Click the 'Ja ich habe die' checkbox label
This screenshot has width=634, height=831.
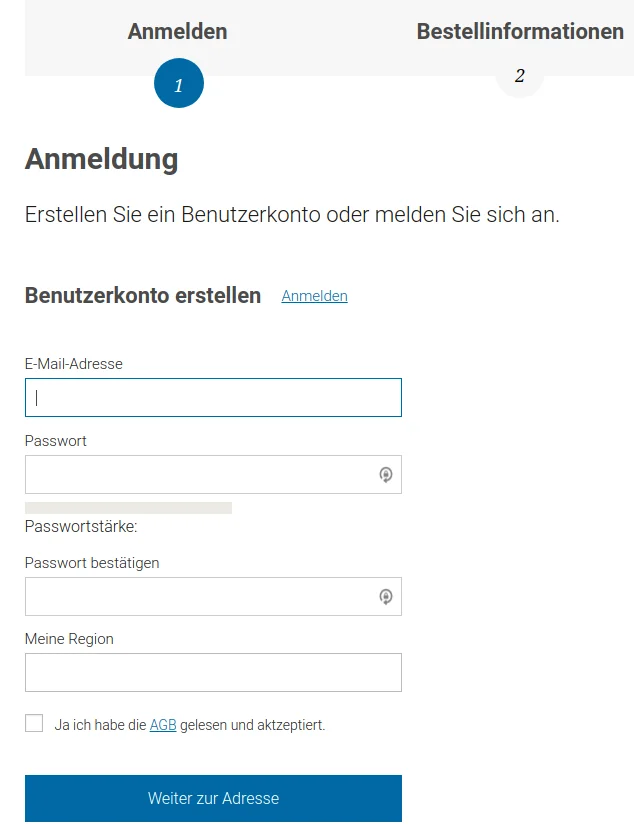tap(100, 725)
